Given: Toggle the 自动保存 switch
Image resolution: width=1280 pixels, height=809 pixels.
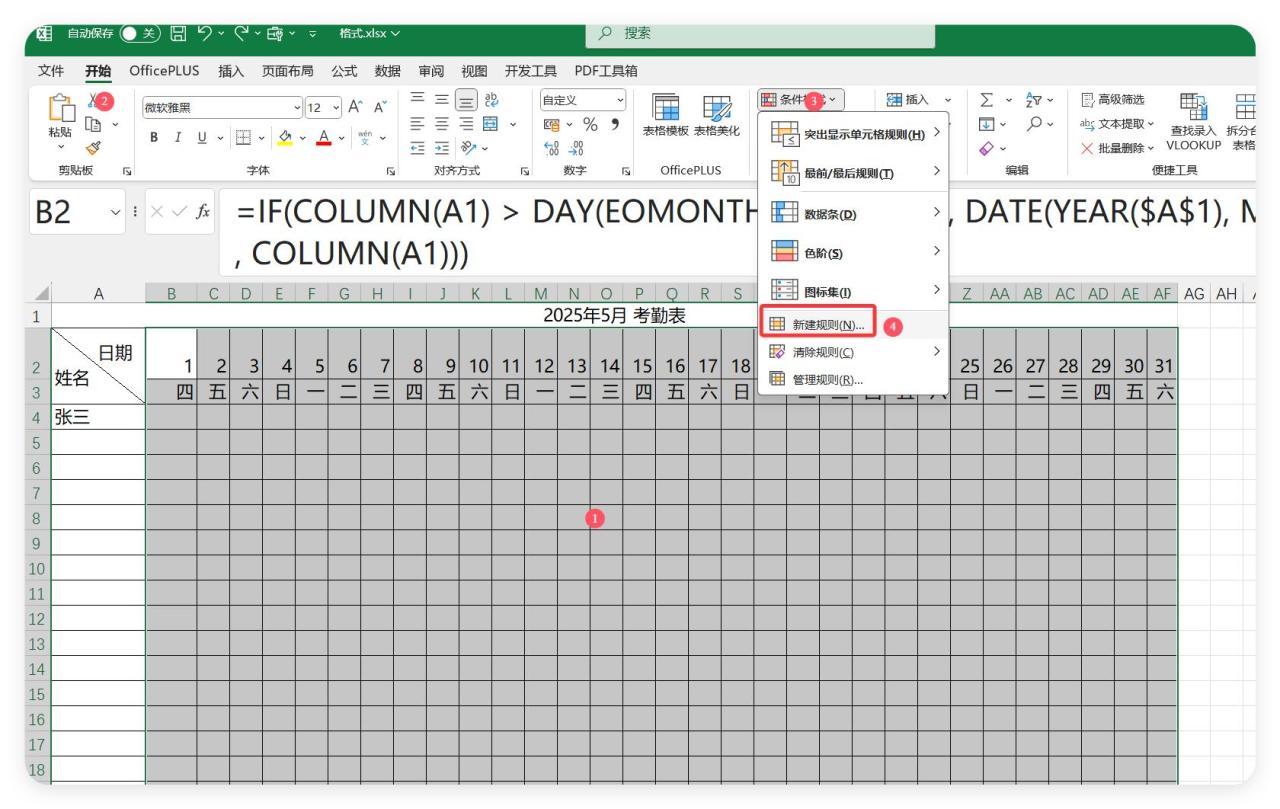Looking at the screenshot, I should (x=140, y=33).
